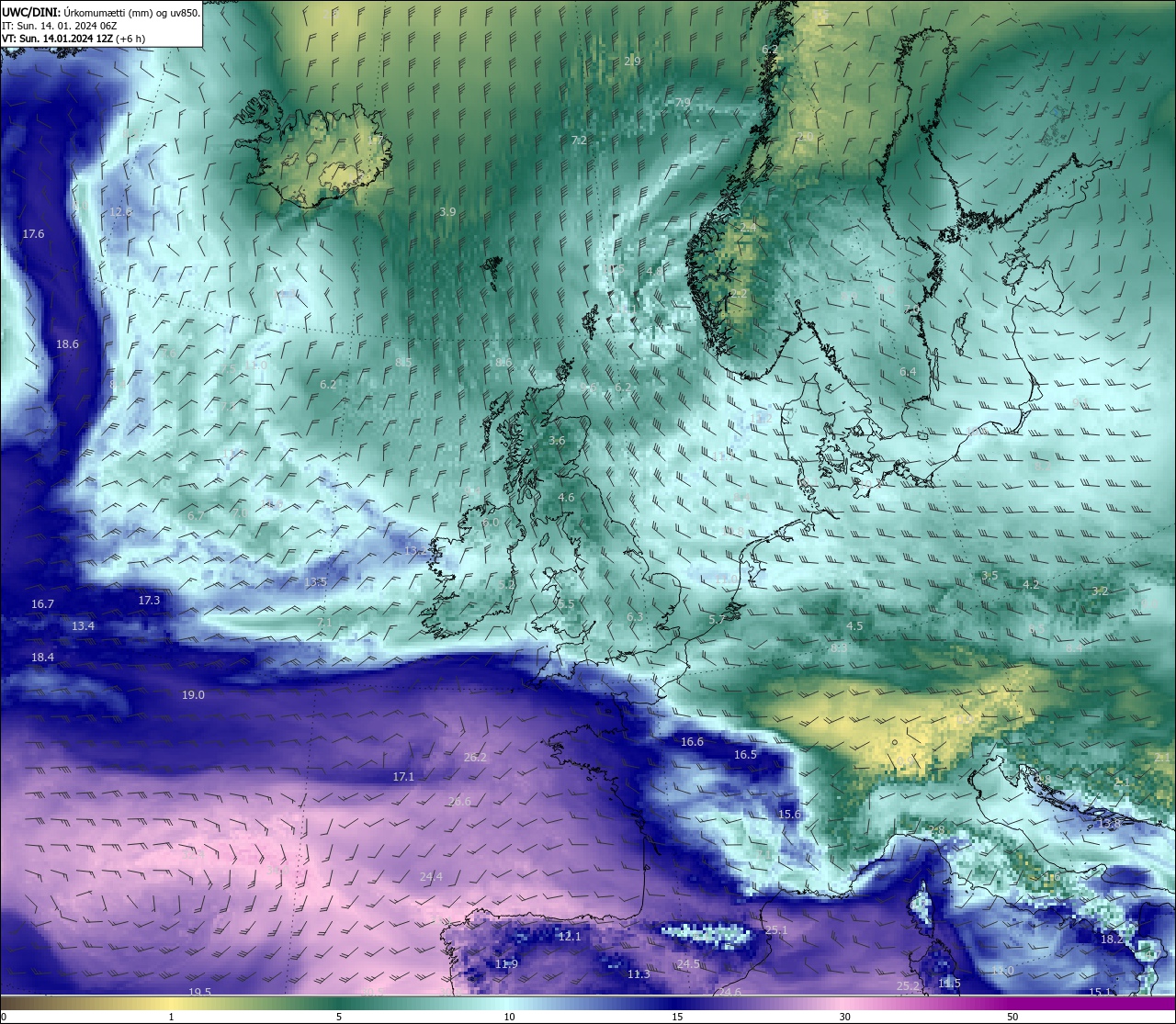The image size is (1176, 1024).
Task: Click the 'VT: Sun. 14.01.2024 12Z (+6 h)' line
Action: tap(73, 39)
